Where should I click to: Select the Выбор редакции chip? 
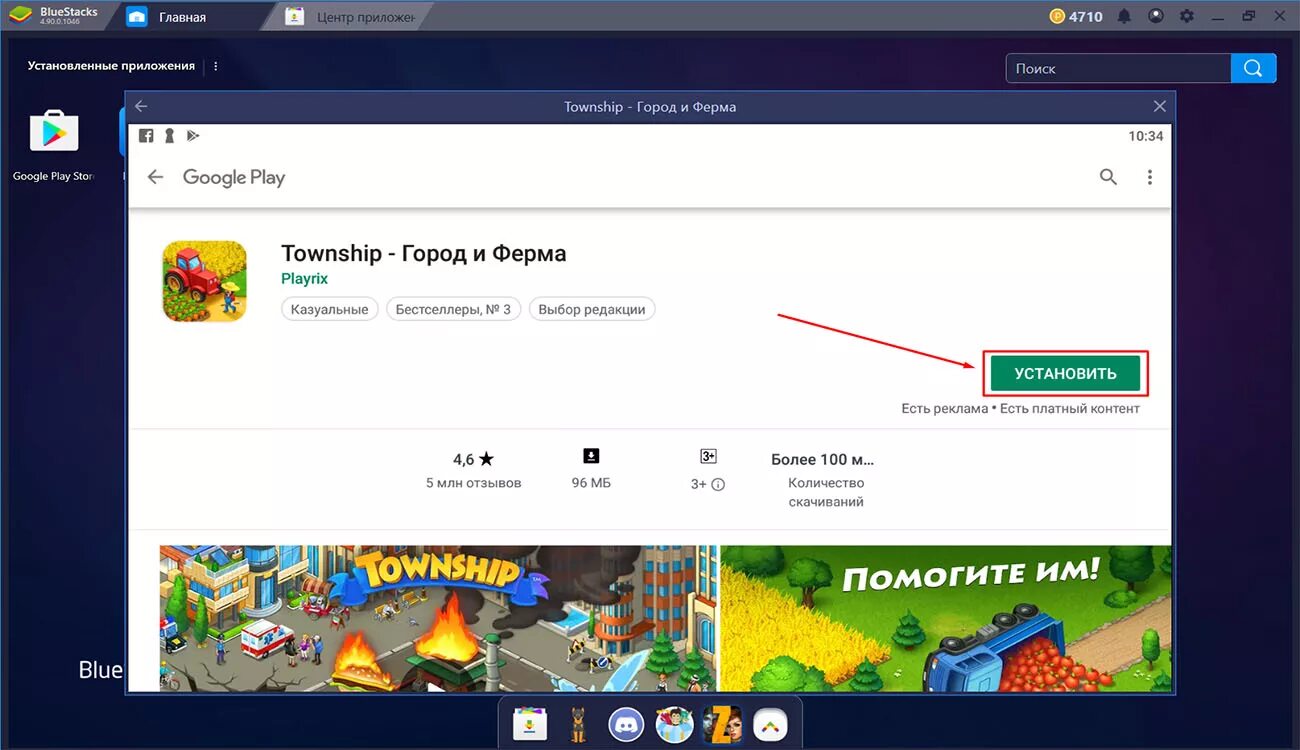coord(592,309)
